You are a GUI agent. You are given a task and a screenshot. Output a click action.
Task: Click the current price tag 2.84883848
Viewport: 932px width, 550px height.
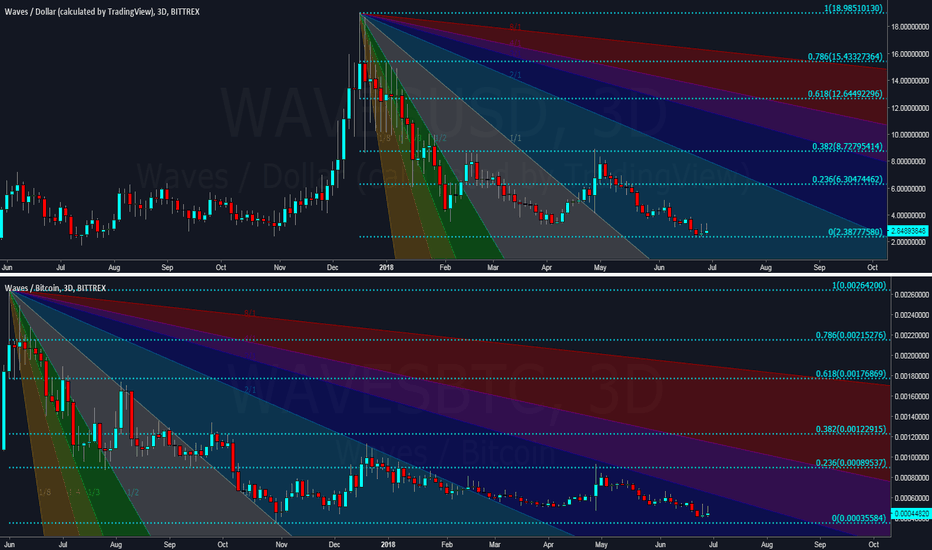907,231
